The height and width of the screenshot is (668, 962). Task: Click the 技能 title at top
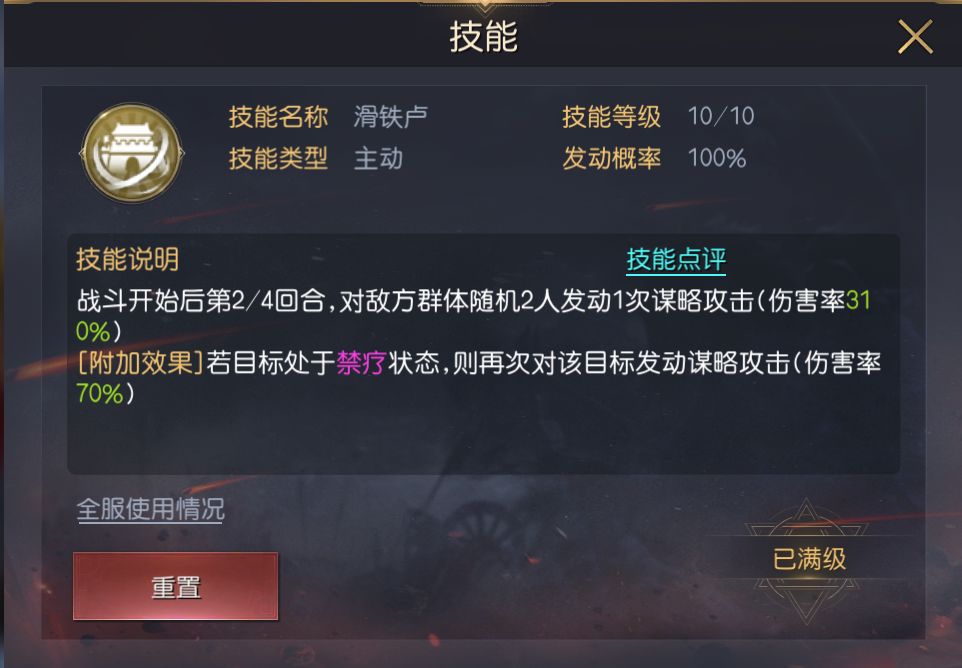[x=483, y=37]
